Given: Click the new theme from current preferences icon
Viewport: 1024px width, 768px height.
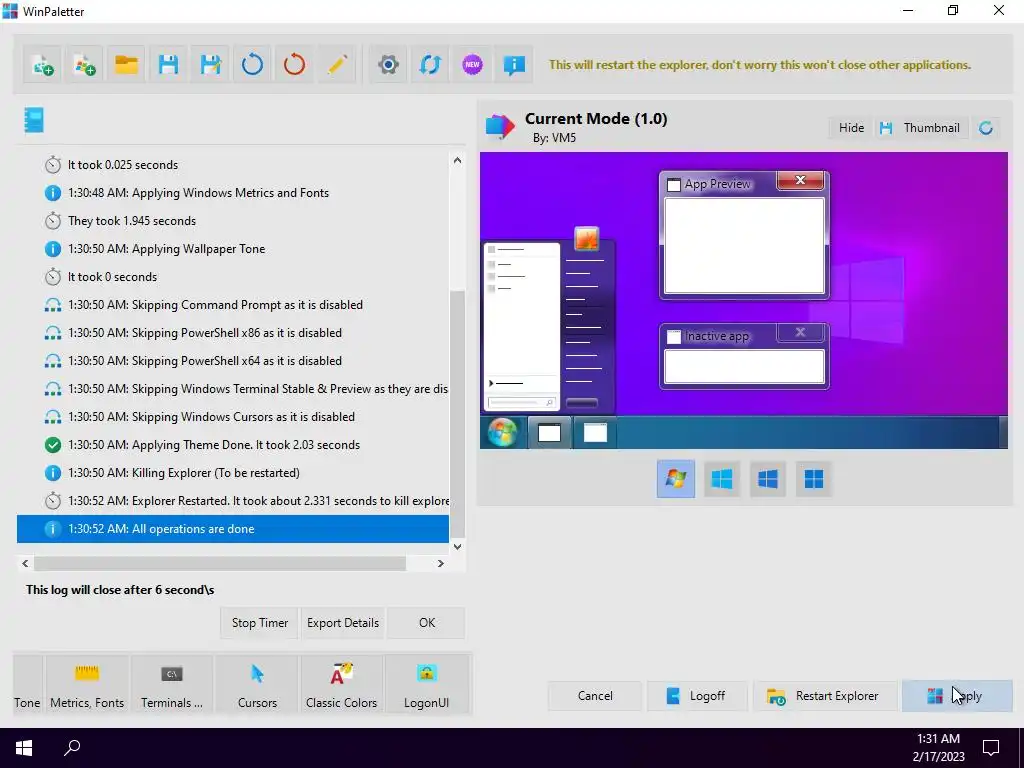Looking at the screenshot, I should tap(43, 65).
